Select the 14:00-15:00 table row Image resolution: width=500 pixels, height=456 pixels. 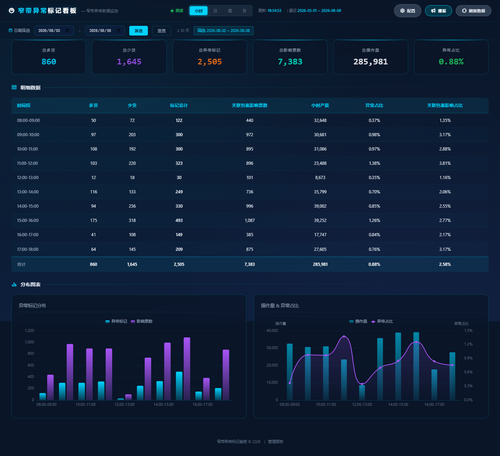click(x=250, y=206)
